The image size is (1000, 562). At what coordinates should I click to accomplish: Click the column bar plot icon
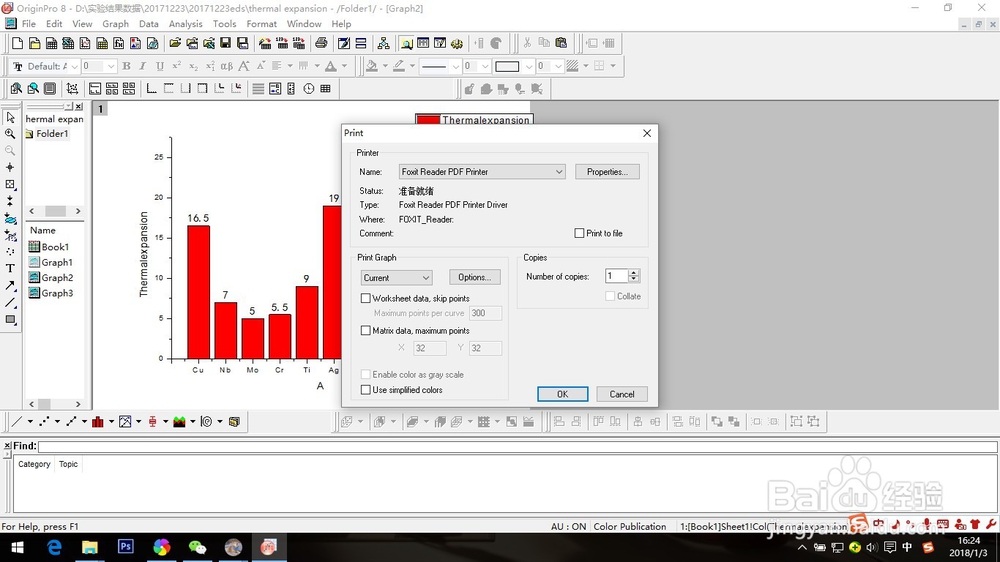[x=98, y=422]
